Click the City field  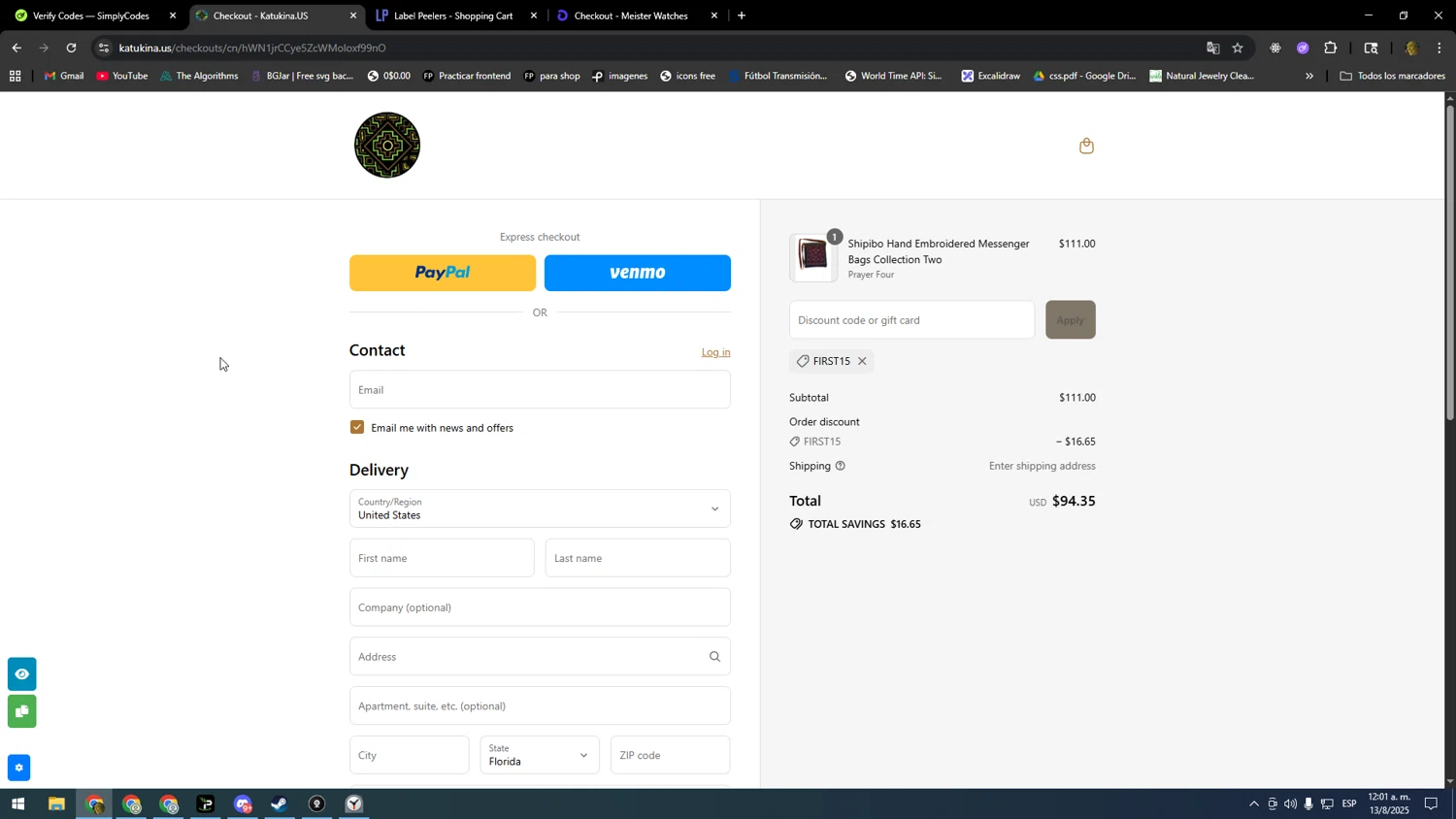410,755
